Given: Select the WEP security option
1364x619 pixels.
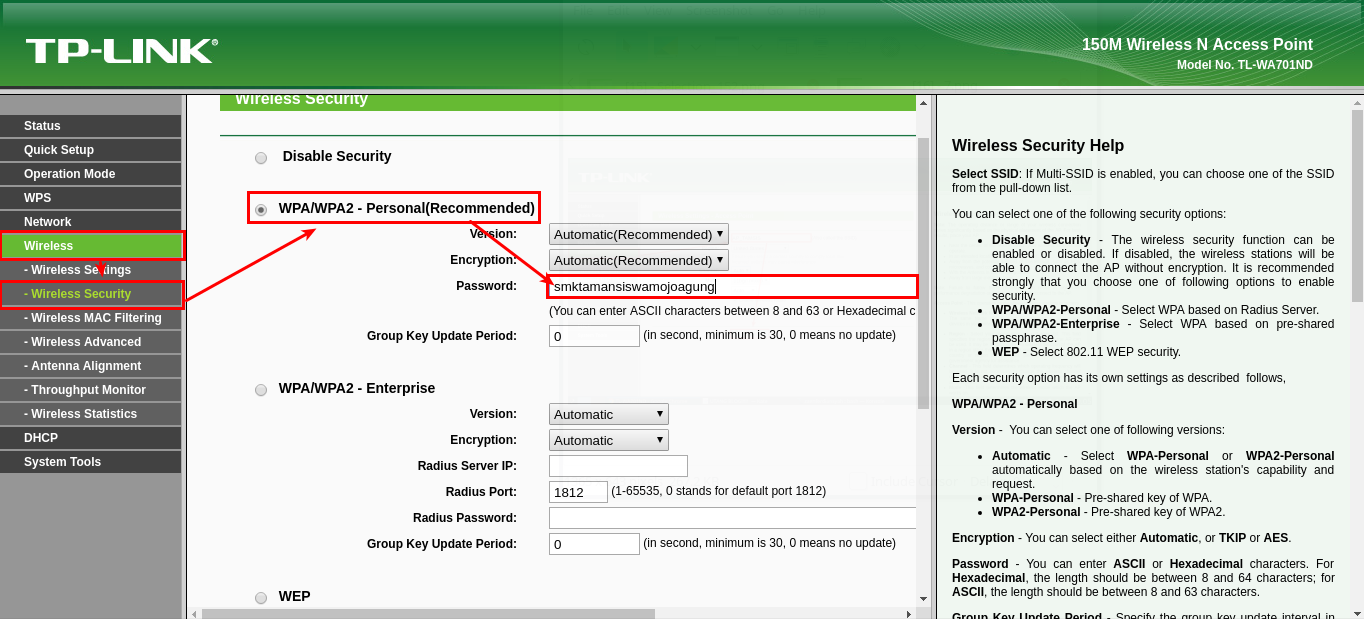Looking at the screenshot, I should (261, 596).
